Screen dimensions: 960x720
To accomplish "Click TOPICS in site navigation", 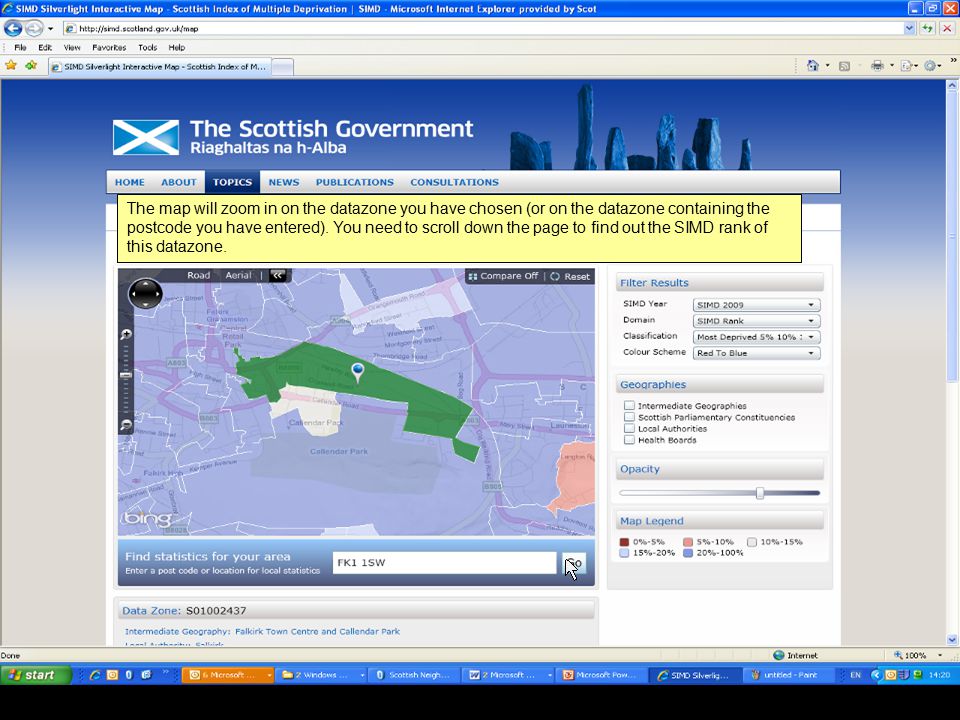I will [x=233, y=182].
